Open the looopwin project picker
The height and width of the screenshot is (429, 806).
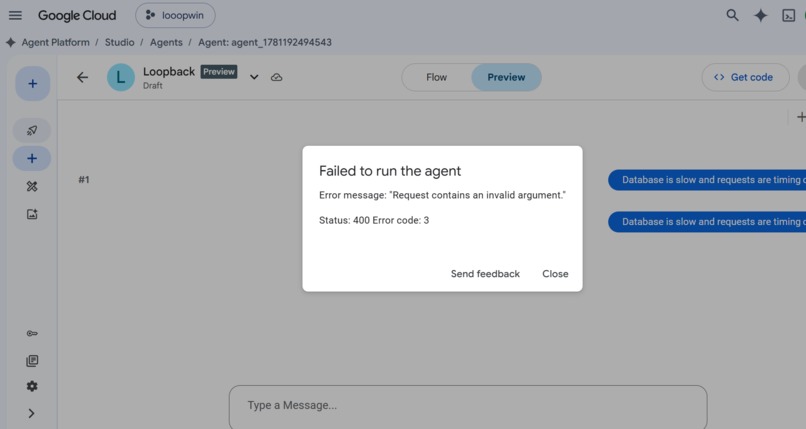click(175, 15)
